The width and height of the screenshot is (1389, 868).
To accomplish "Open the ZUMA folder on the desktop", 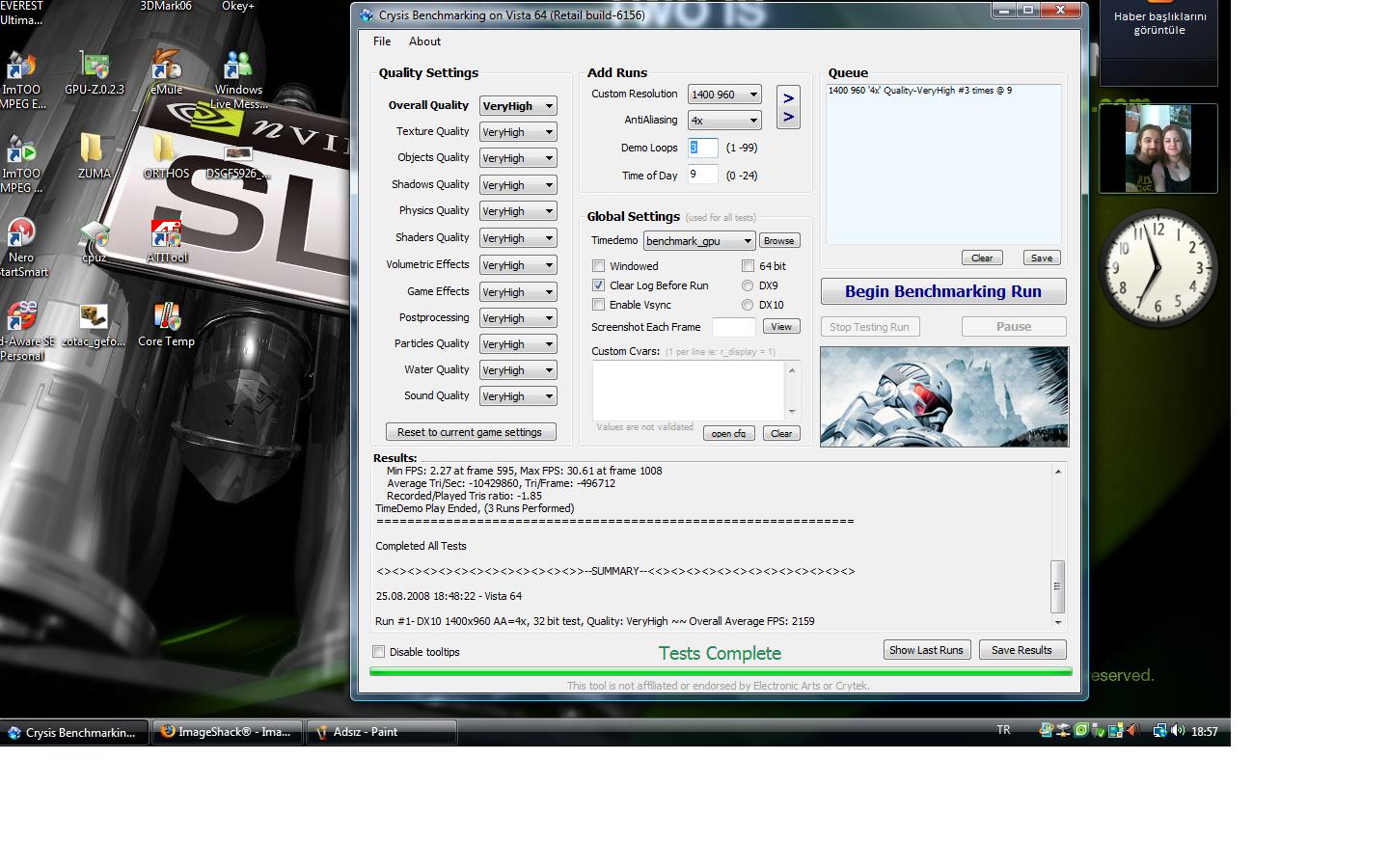I will pyautogui.click(x=94, y=155).
